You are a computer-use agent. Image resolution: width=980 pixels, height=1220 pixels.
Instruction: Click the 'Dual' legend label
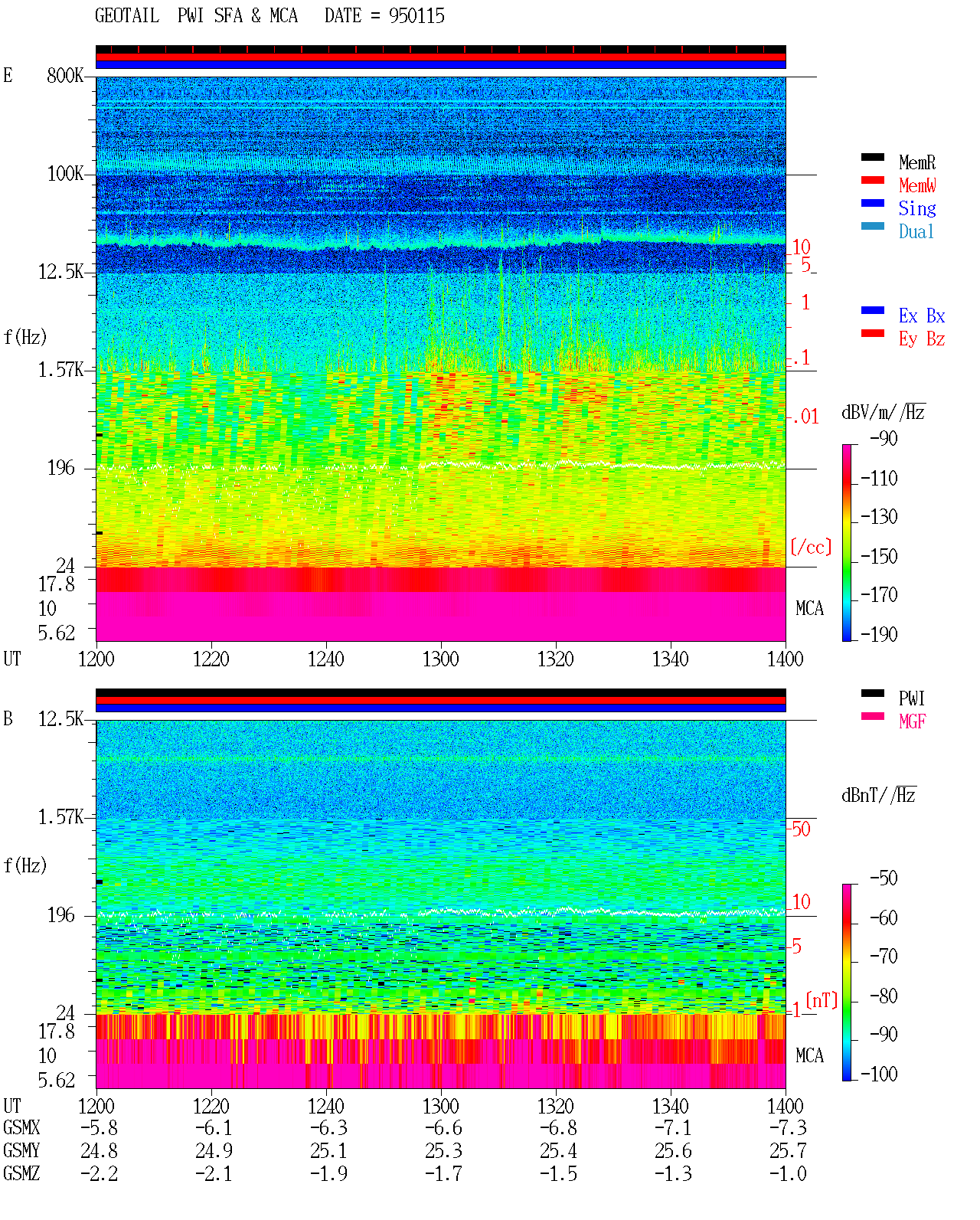point(917,231)
